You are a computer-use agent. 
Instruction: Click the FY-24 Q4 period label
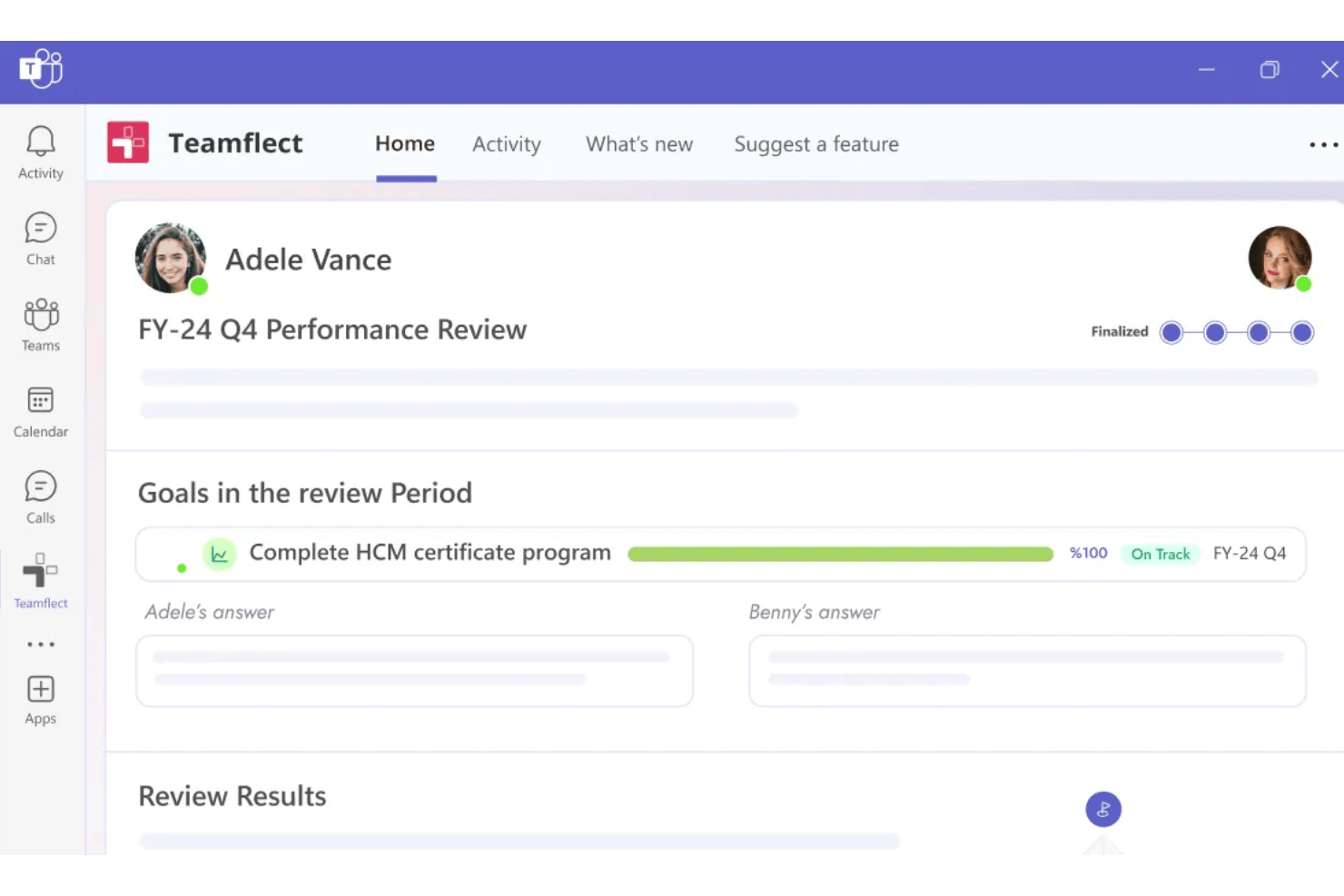(1250, 553)
